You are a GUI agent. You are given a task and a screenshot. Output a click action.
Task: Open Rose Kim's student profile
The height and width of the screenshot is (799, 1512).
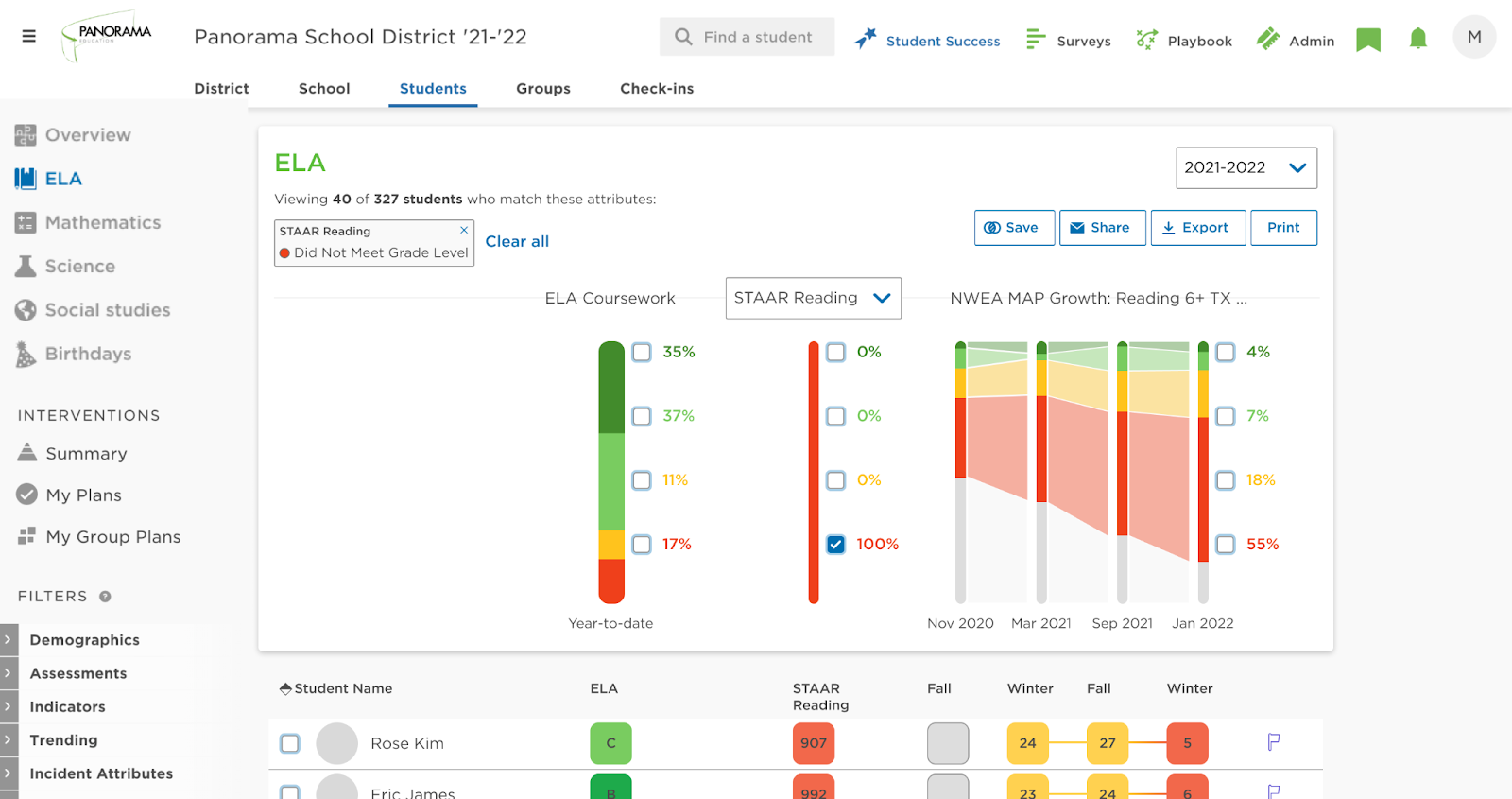(407, 743)
